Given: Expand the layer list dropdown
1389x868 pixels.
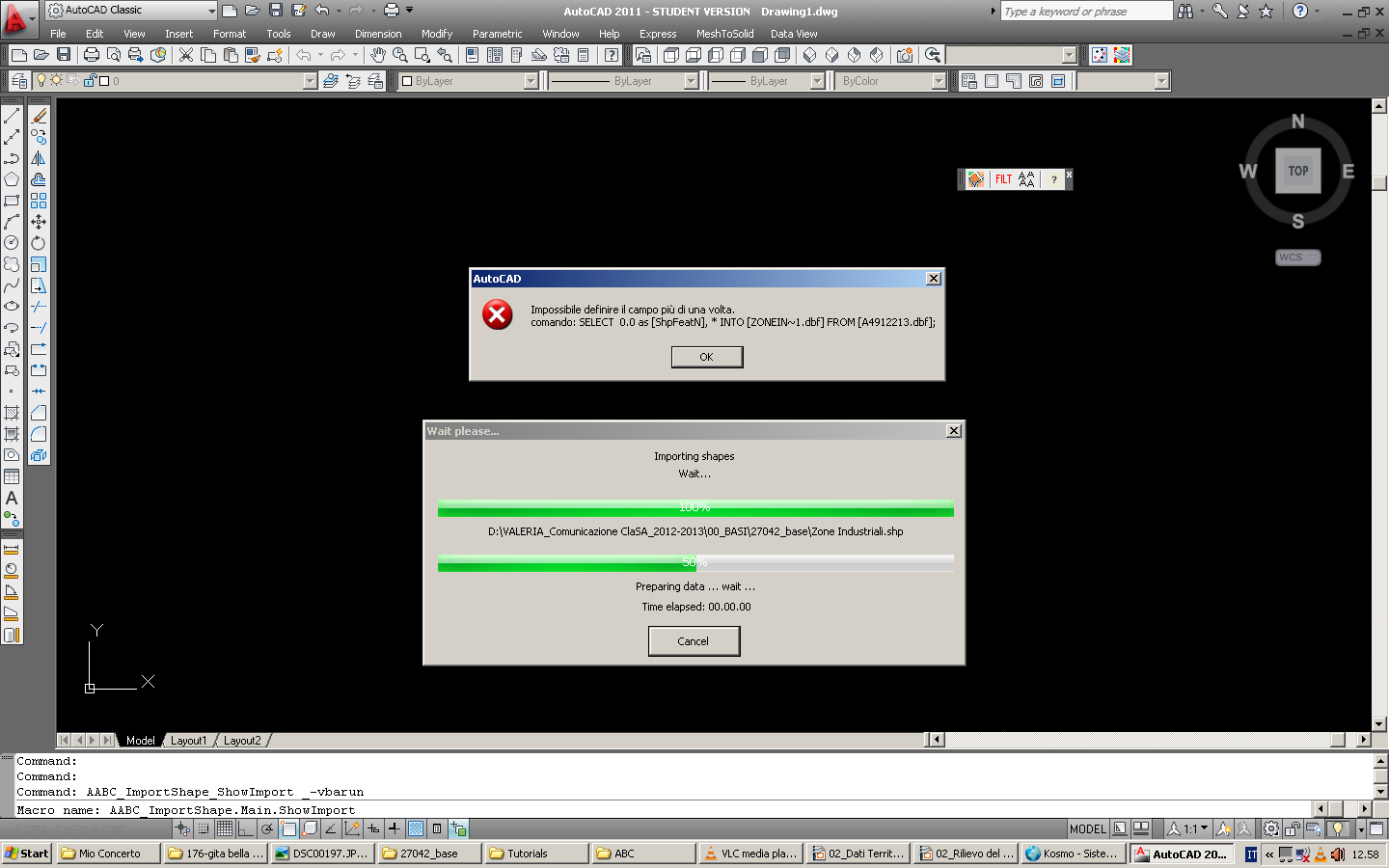Looking at the screenshot, I should point(310,81).
